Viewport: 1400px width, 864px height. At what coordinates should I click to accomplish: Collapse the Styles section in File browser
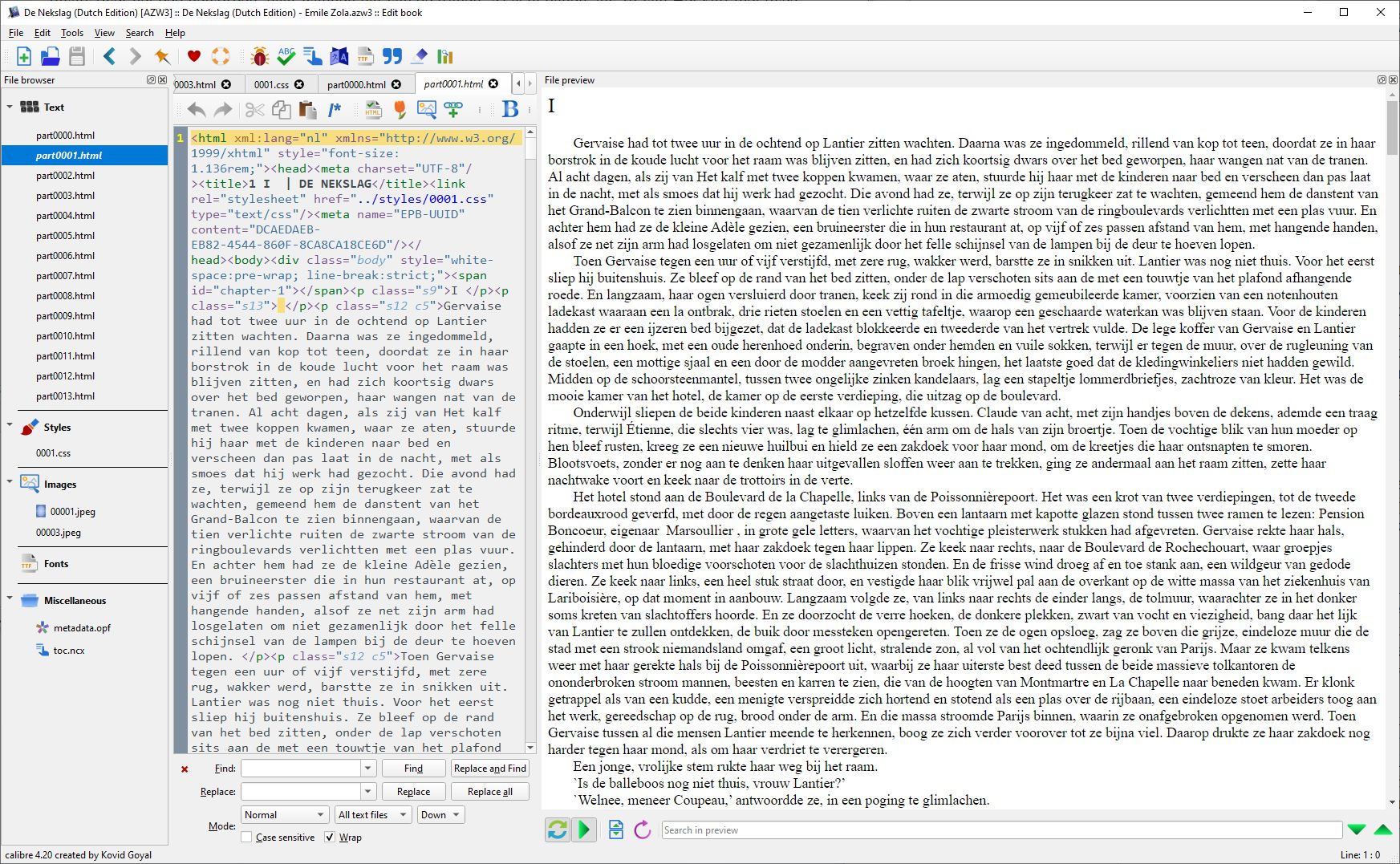pyautogui.click(x=10, y=426)
